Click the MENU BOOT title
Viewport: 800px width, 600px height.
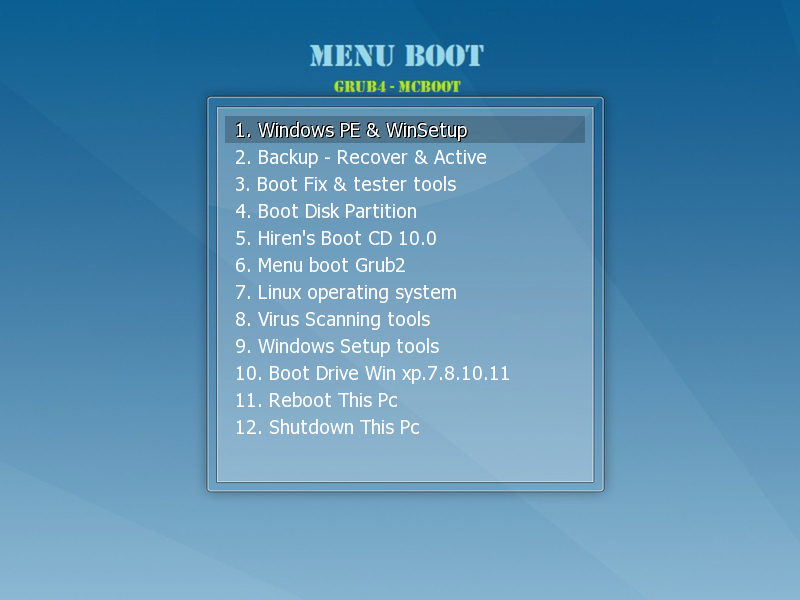[x=397, y=56]
